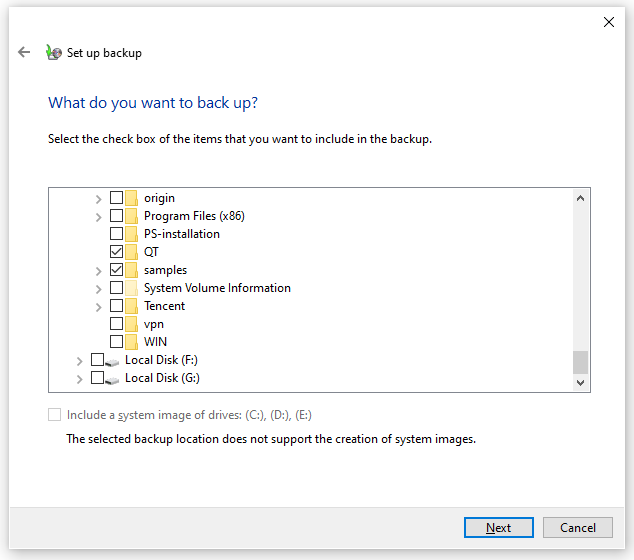Expand the Tencent folder node

[x=98, y=307]
